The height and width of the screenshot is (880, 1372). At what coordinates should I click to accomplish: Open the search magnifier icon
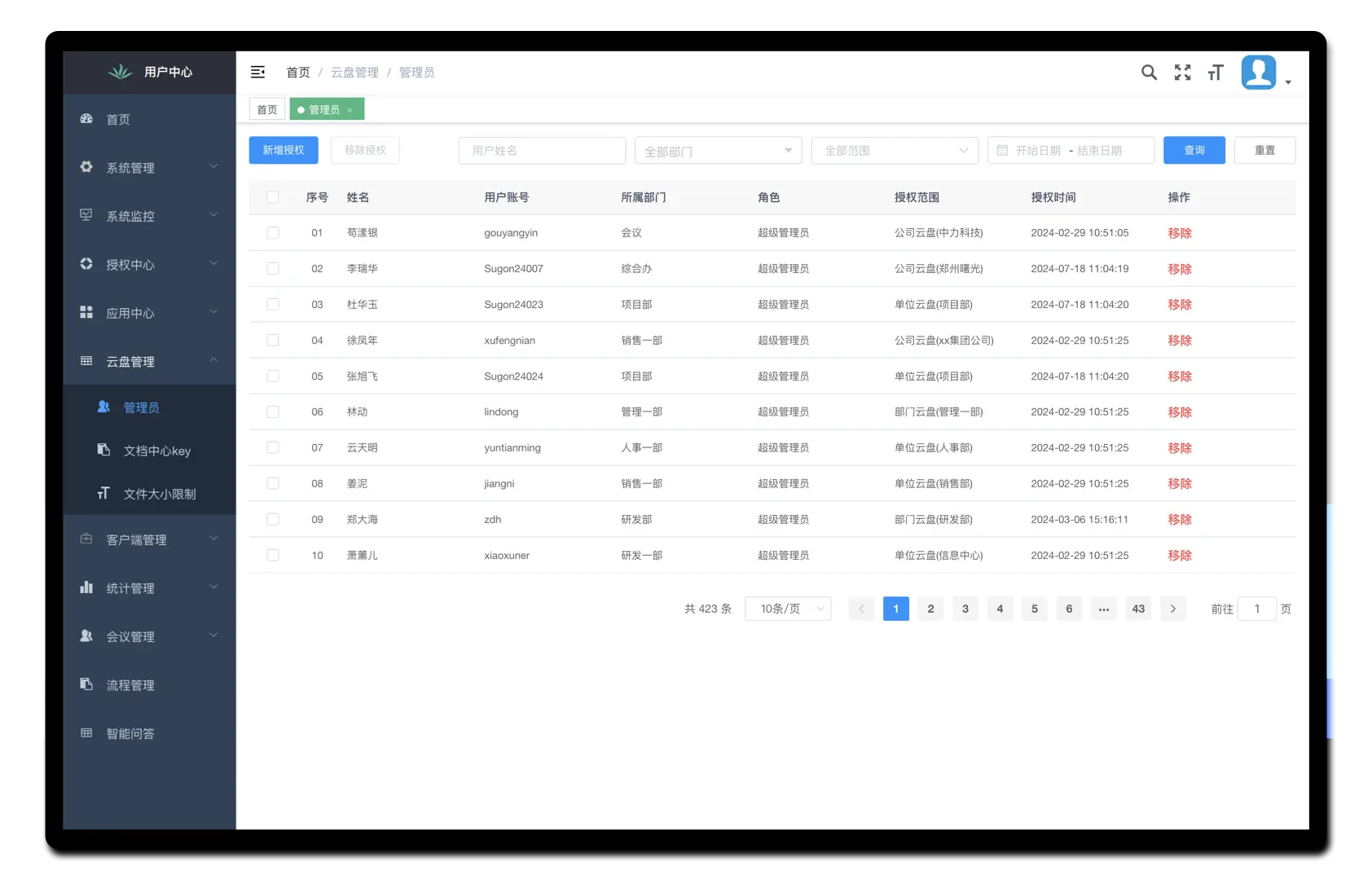[x=1149, y=72]
